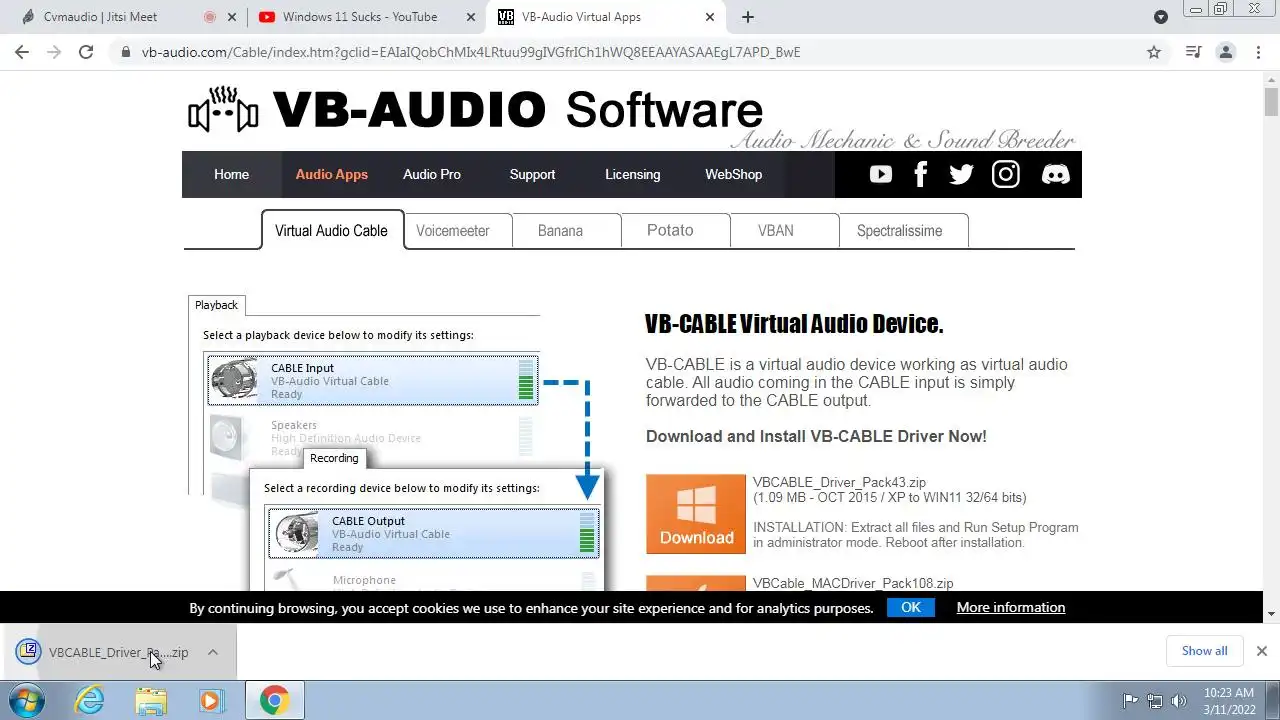1280x720 pixels.
Task: Select Virtual Audio Cable sub-tab
Action: click(x=331, y=230)
